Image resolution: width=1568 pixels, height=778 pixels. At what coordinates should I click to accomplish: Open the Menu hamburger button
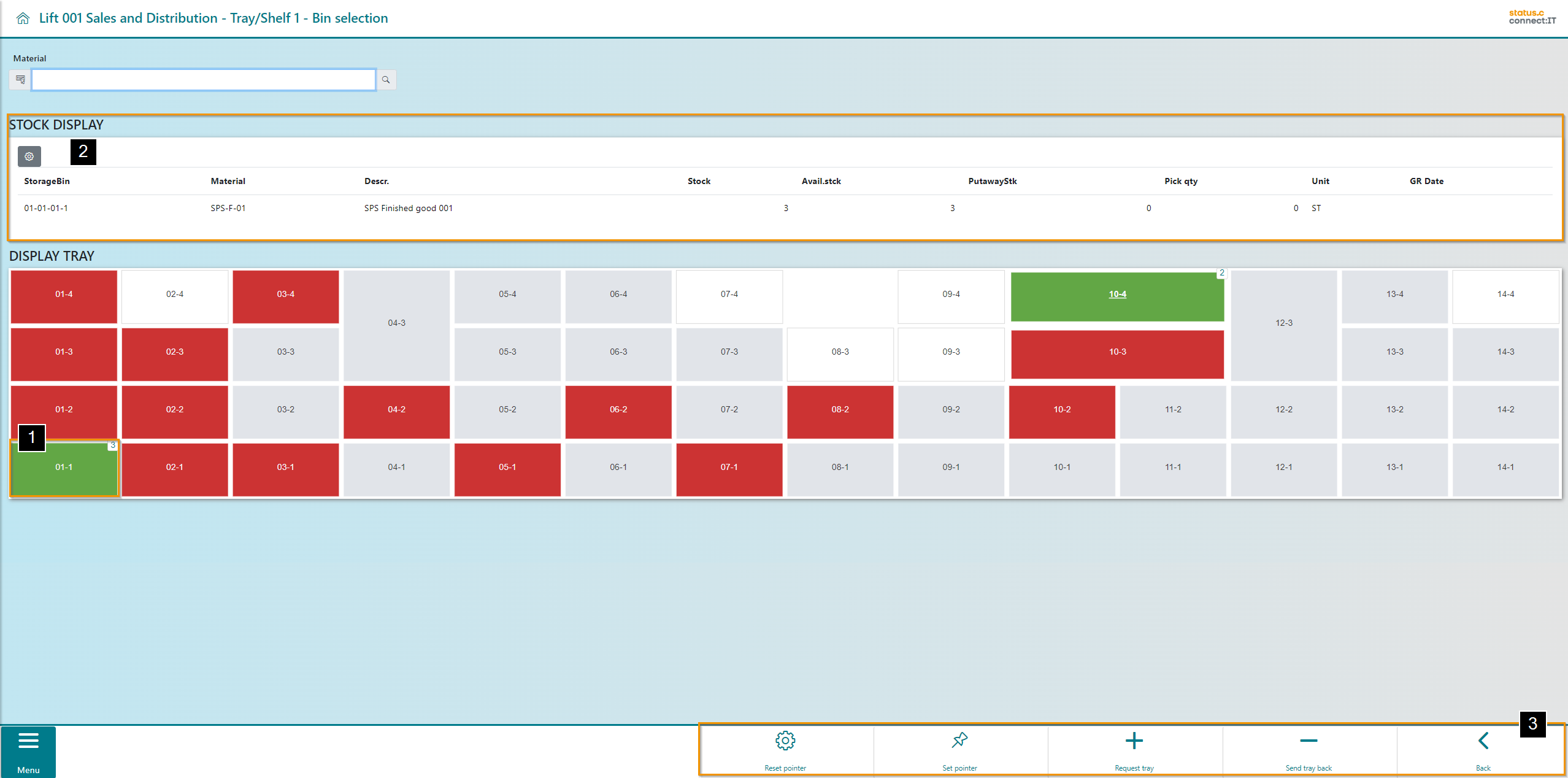point(28,751)
